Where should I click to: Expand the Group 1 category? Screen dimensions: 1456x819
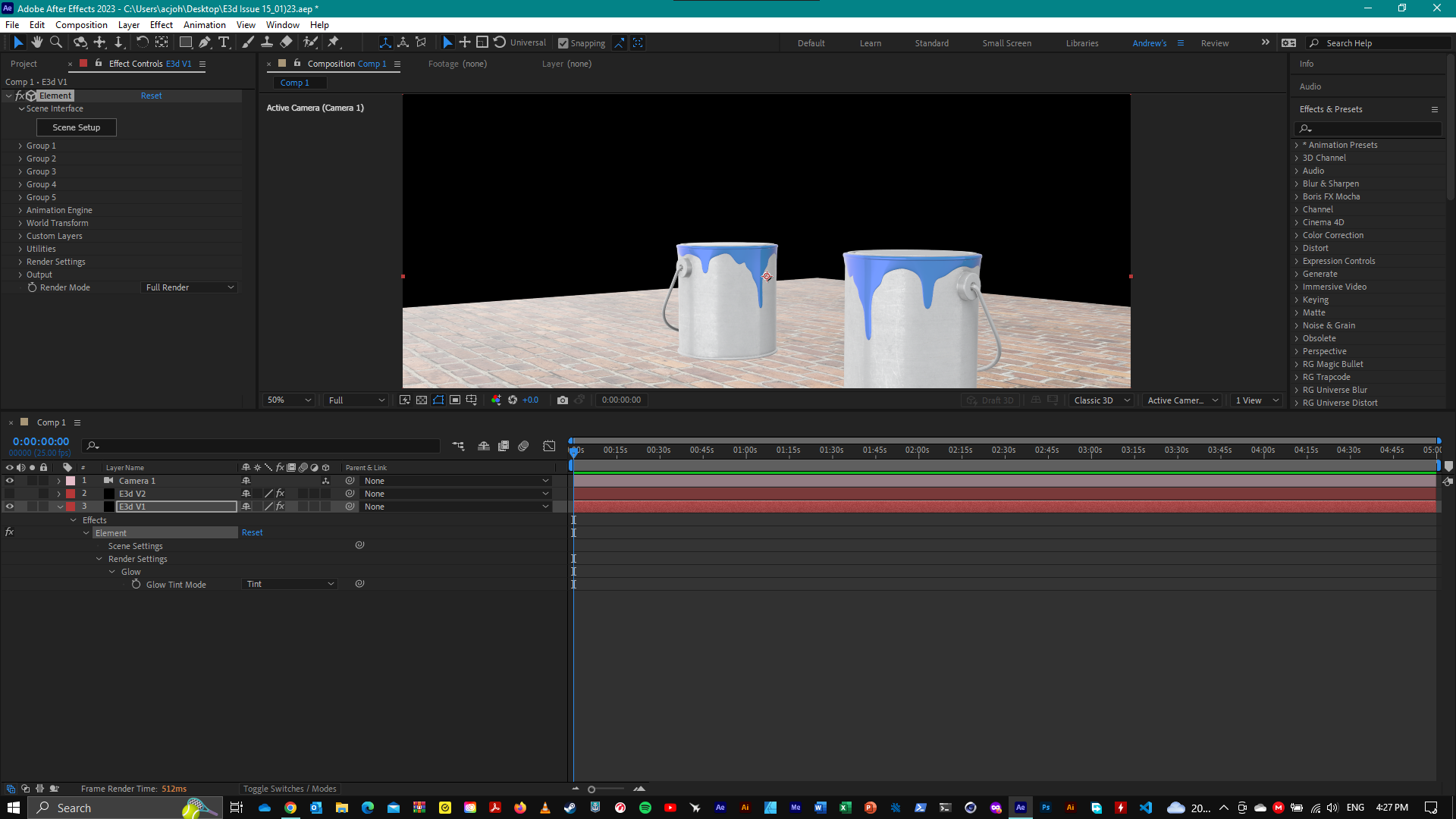(x=20, y=146)
